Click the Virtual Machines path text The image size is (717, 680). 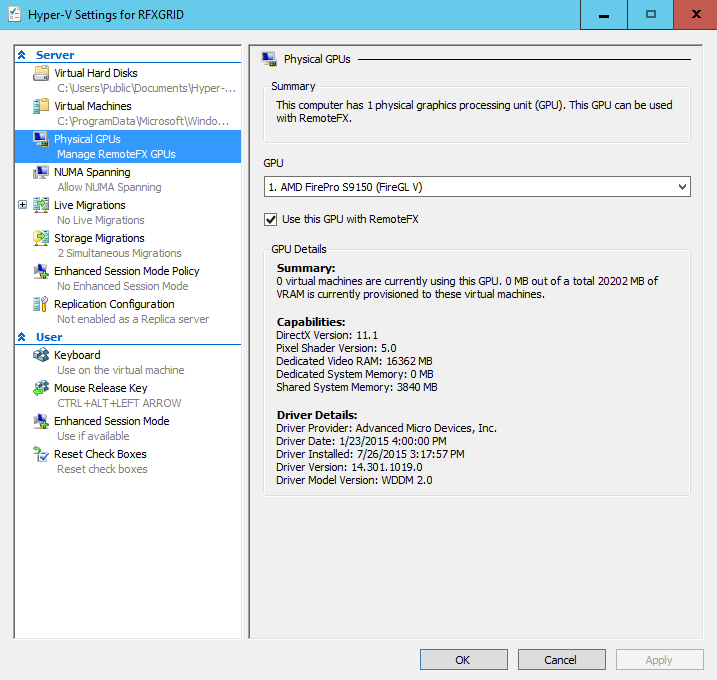[143, 121]
